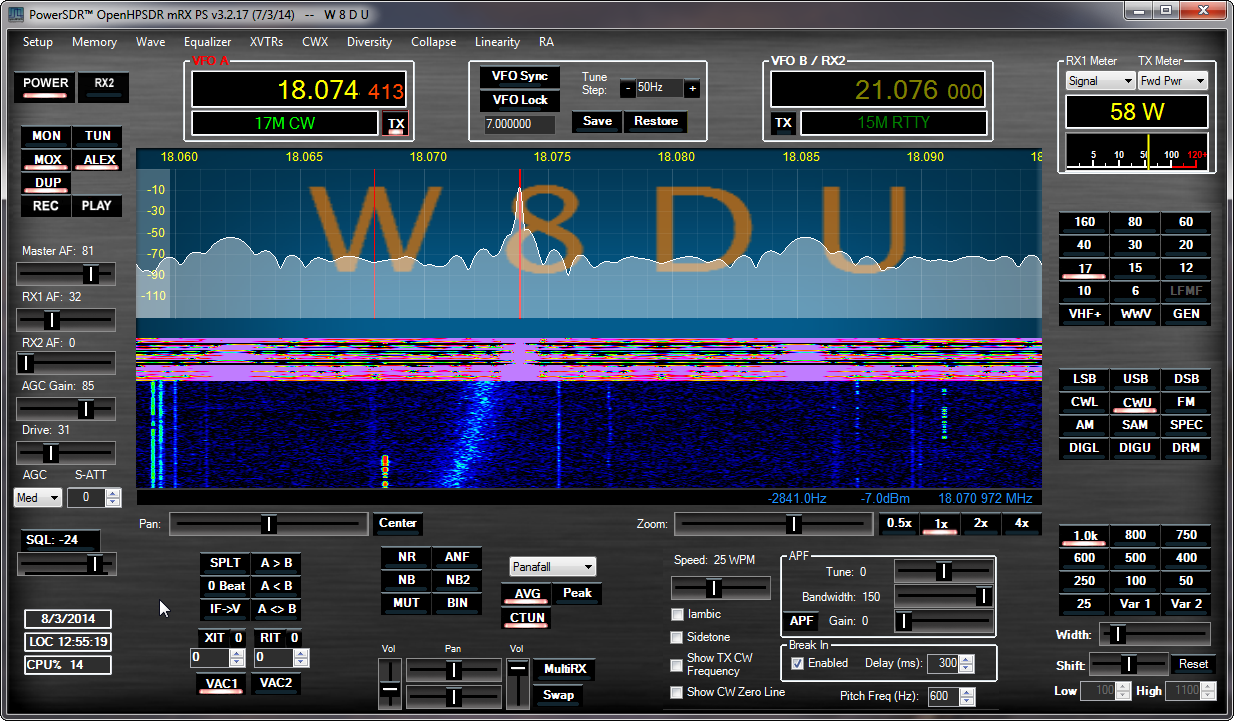The height and width of the screenshot is (721, 1234).
Task: Click the PLAY button
Action: pos(98,207)
